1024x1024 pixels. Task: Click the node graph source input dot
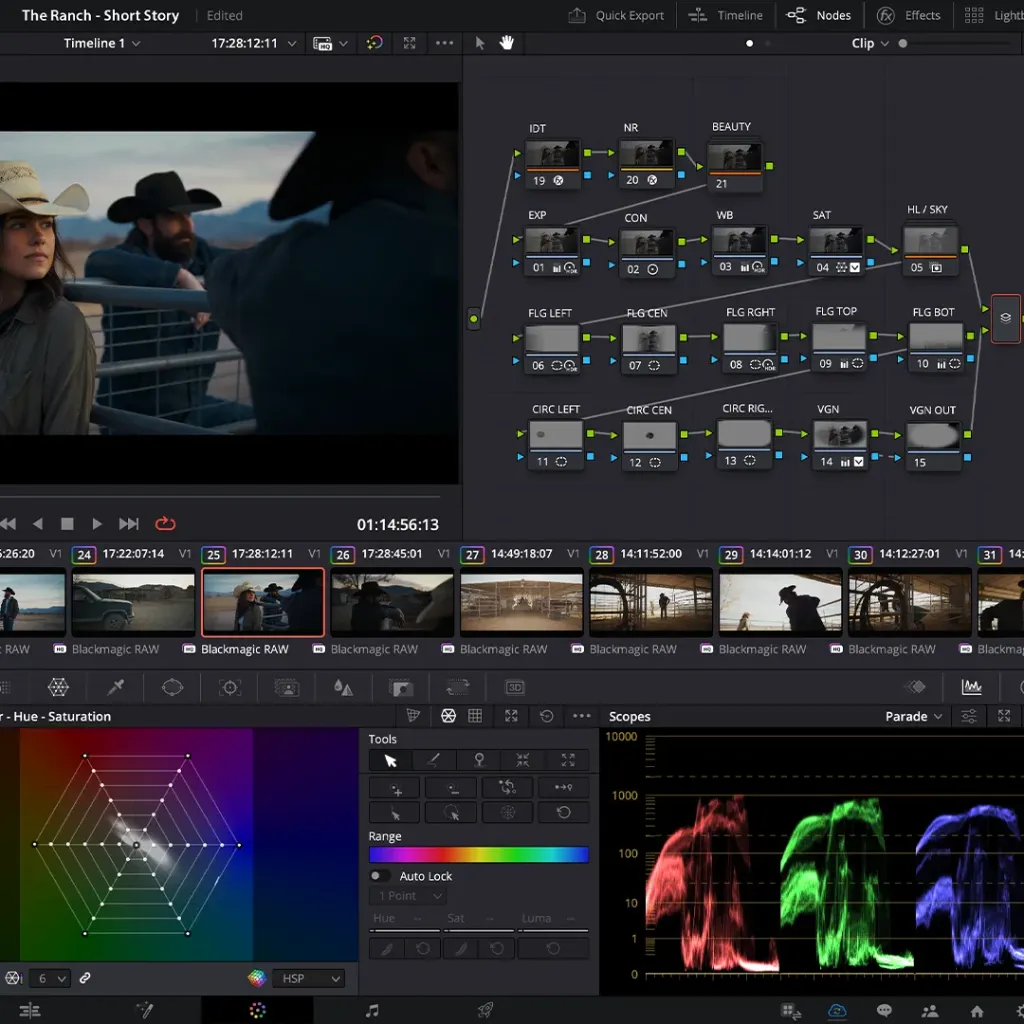click(474, 319)
